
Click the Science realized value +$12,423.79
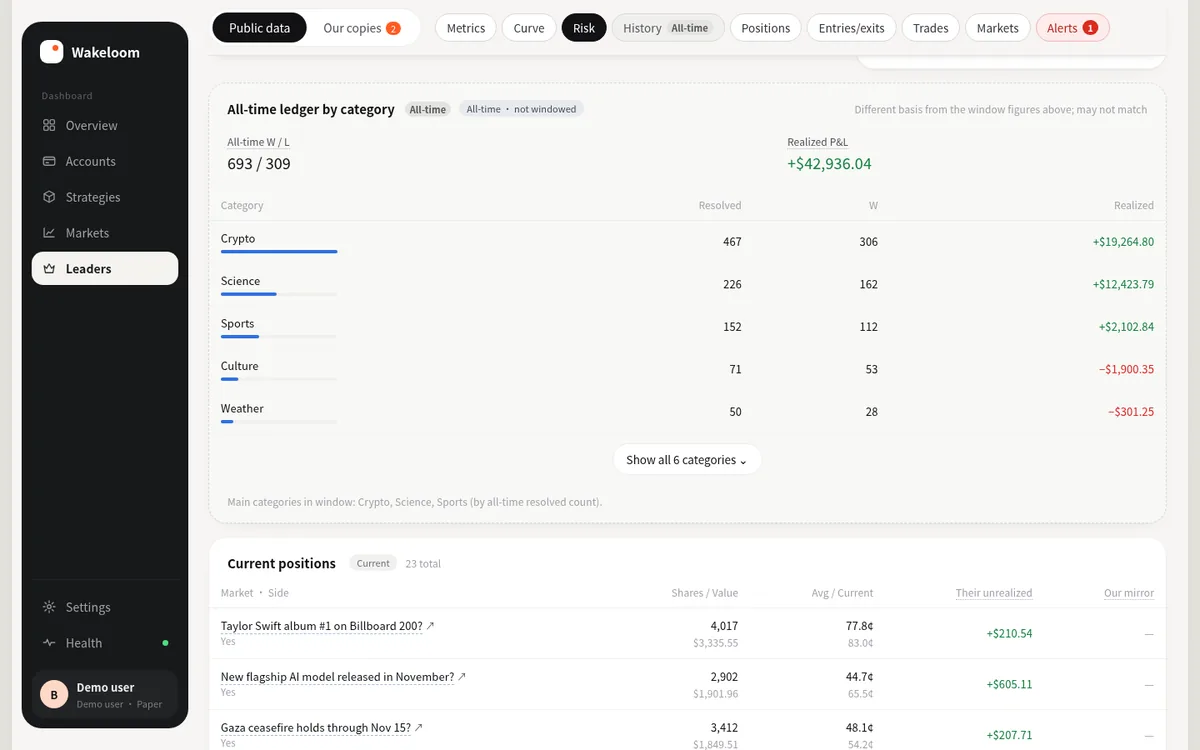pos(1123,285)
